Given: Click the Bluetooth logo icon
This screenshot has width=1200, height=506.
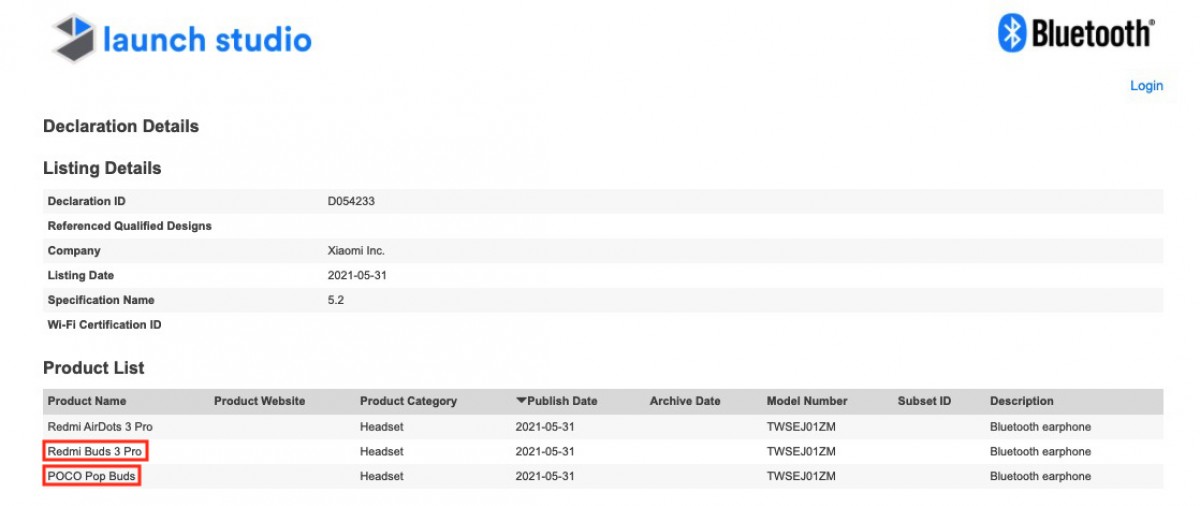Looking at the screenshot, I should [x=1013, y=34].
